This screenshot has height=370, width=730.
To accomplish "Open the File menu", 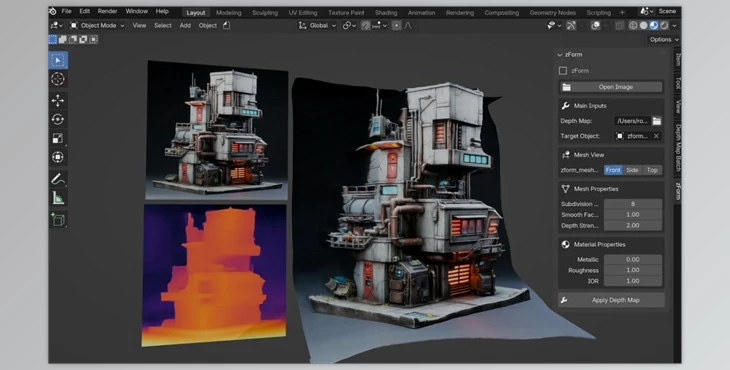I will click(67, 11).
